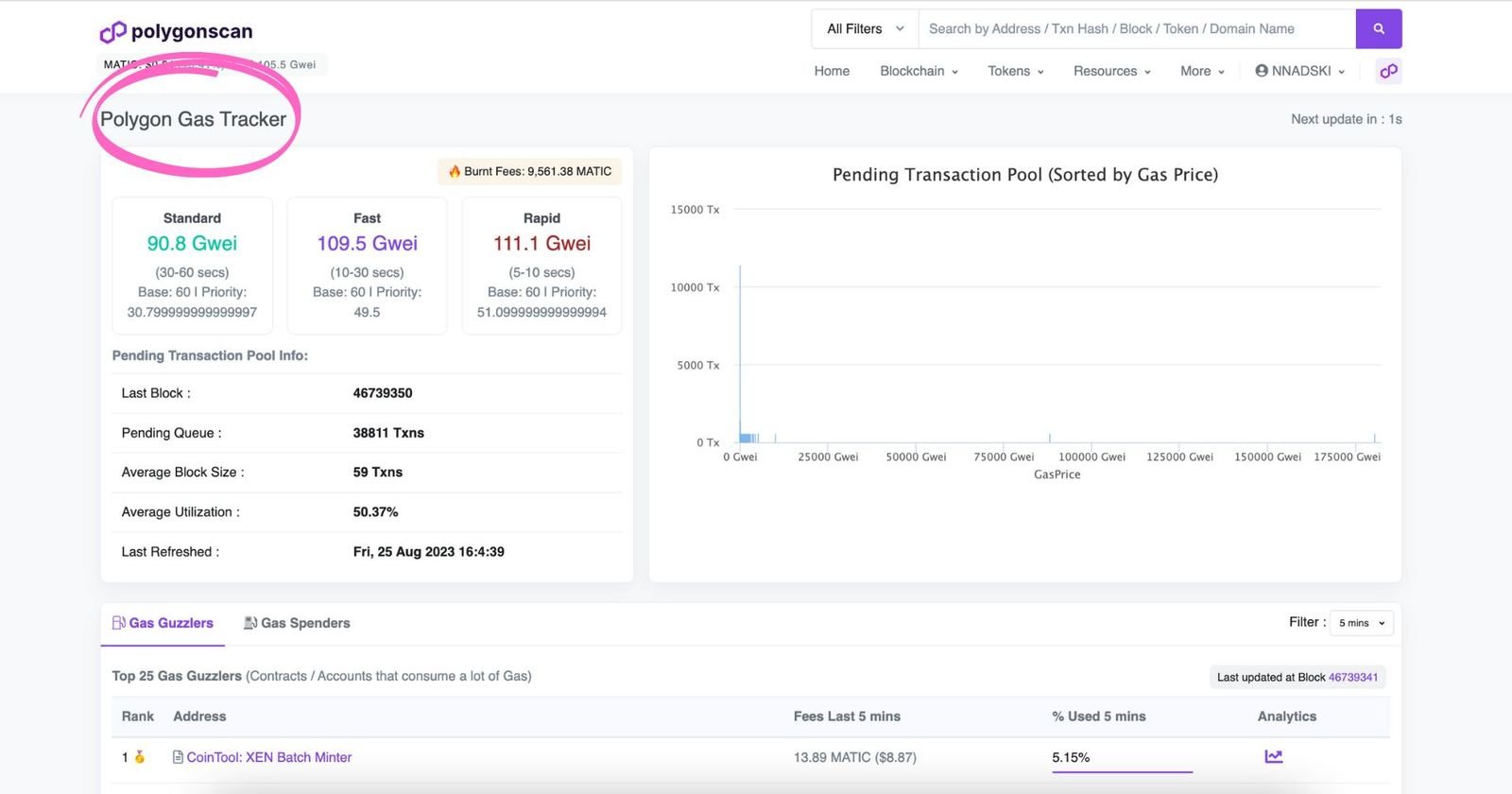This screenshot has height=794, width=1512.
Task: Open the All Filters dropdown
Action: (x=865, y=29)
